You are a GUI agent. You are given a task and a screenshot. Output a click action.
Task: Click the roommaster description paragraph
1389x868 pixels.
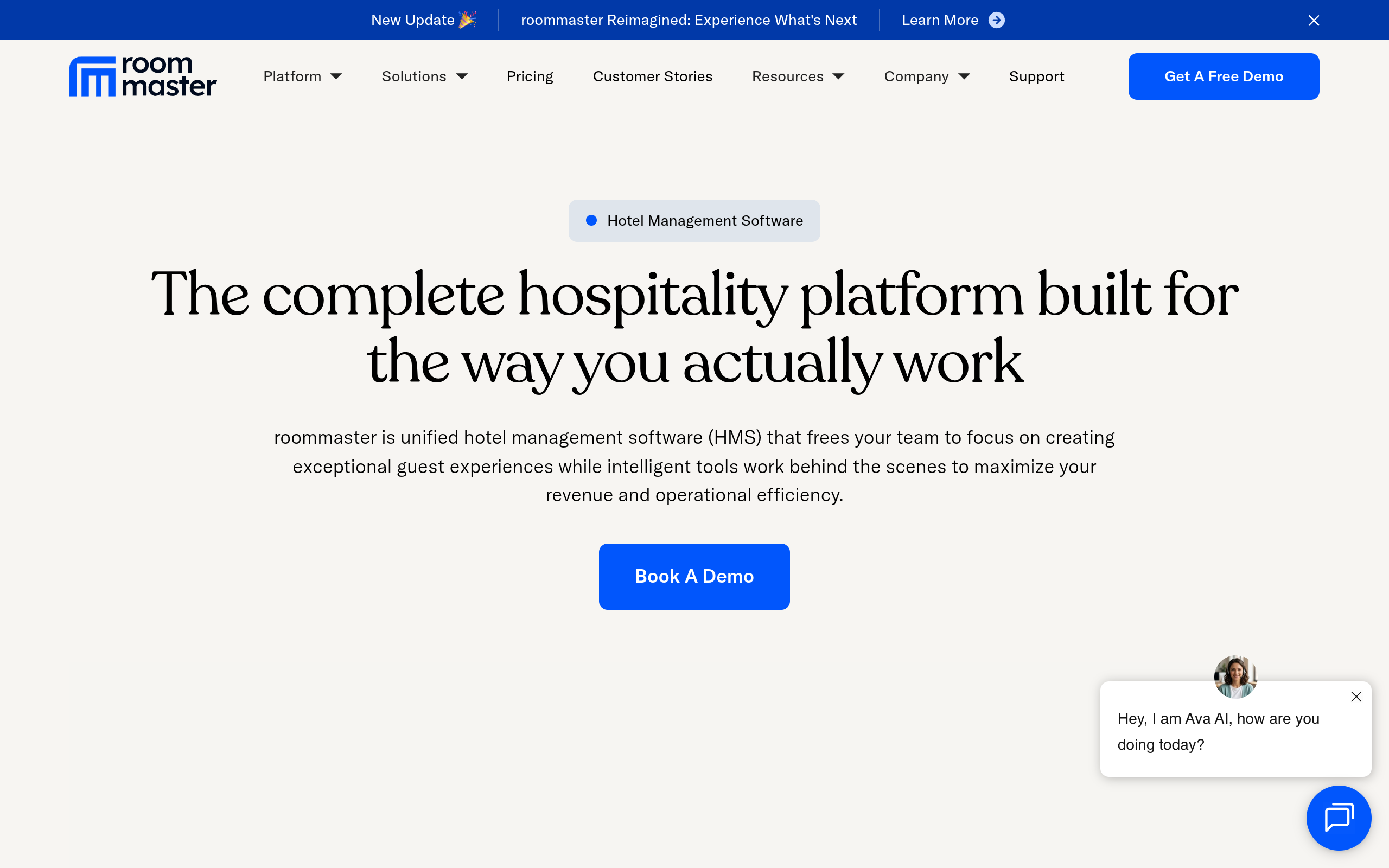pyautogui.click(x=694, y=466)
